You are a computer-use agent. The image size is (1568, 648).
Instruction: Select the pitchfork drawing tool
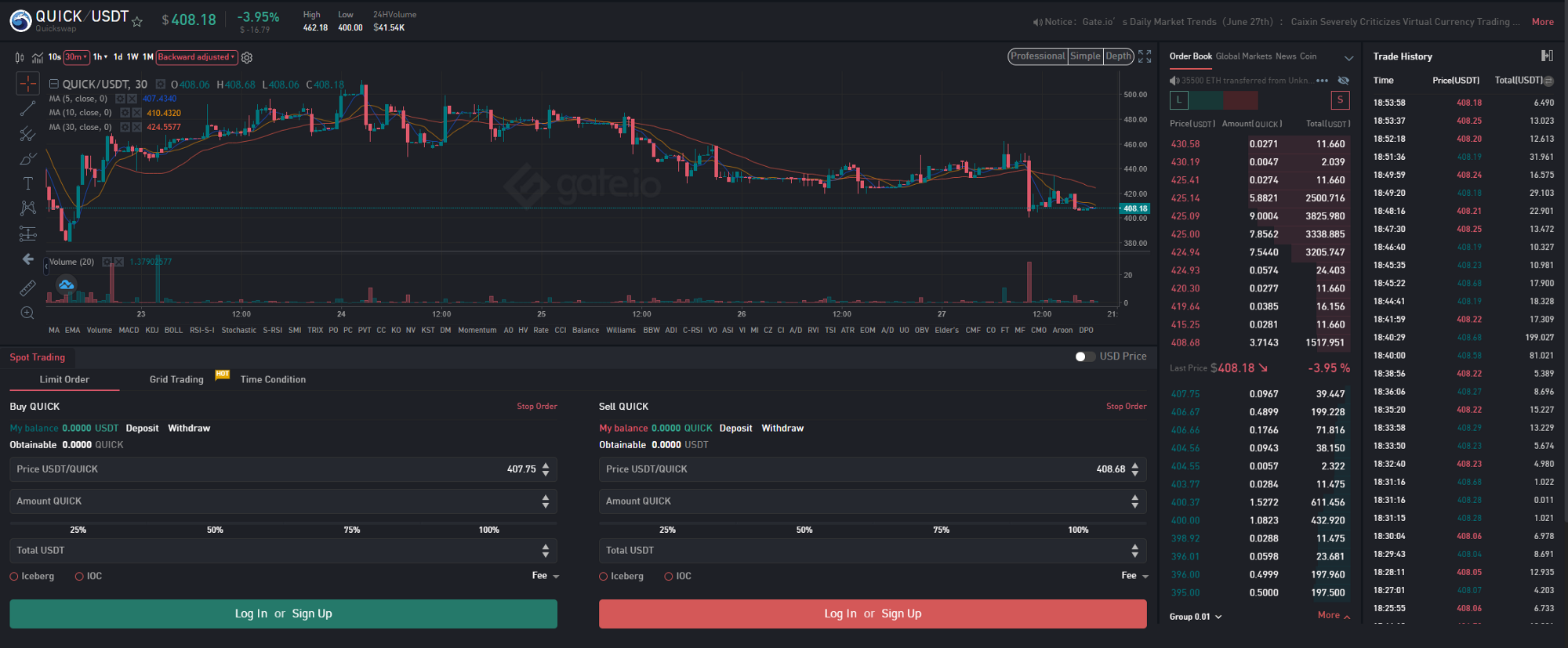(27, 134)
